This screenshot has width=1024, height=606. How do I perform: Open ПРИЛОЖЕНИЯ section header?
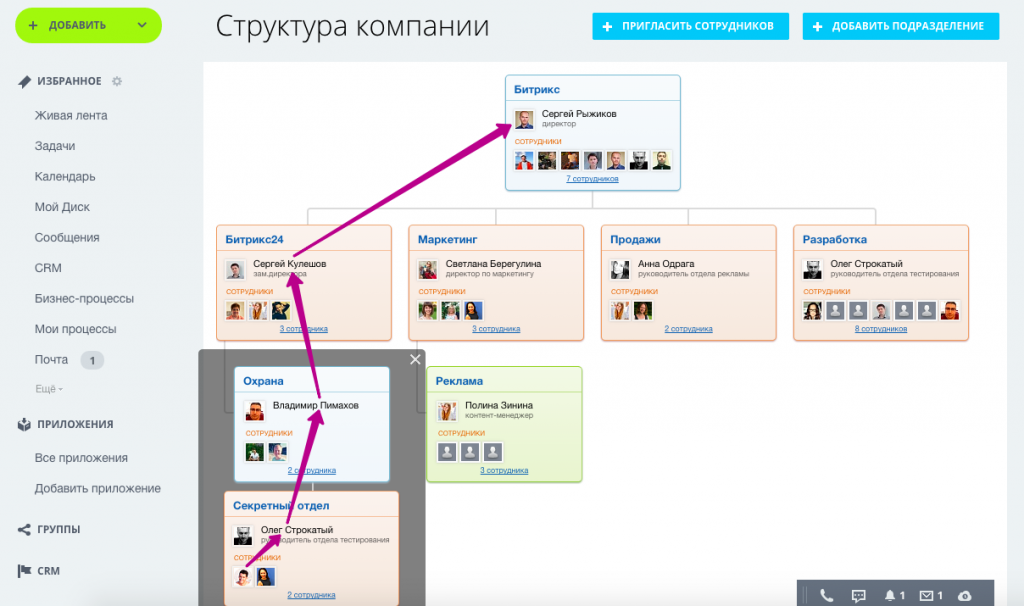75,424
